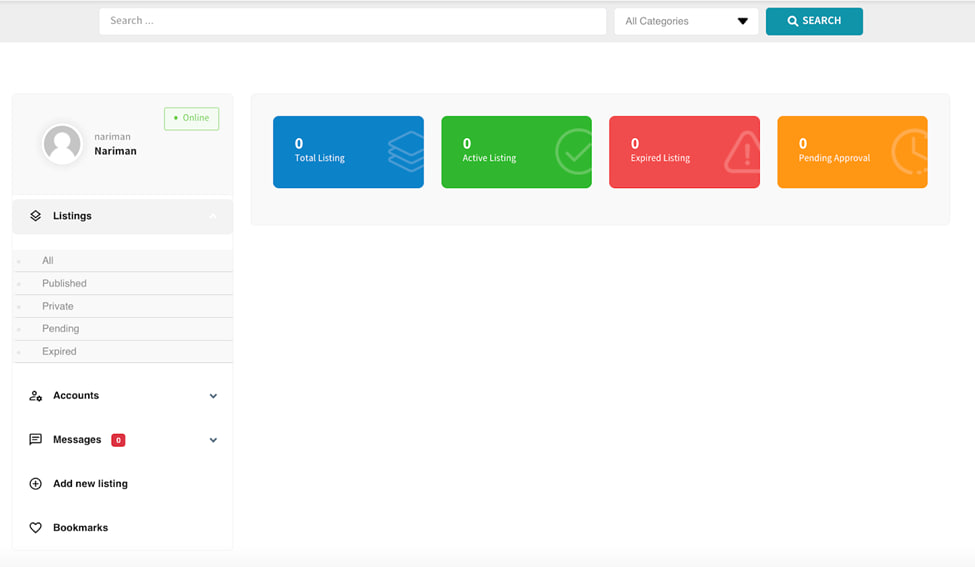Click the clock icon on Pending Approval card

(x=910, y=152)
